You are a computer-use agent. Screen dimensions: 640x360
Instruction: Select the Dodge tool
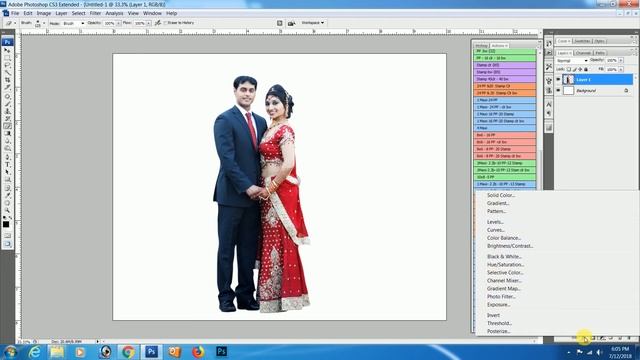pyautogui.click(x=7, y=149)
